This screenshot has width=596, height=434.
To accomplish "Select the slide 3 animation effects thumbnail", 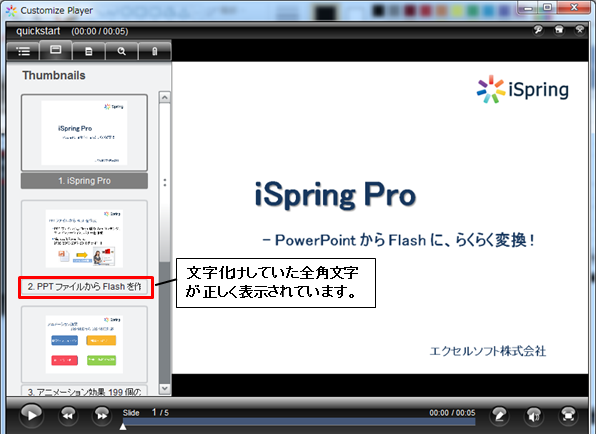I will click(84, 344).
